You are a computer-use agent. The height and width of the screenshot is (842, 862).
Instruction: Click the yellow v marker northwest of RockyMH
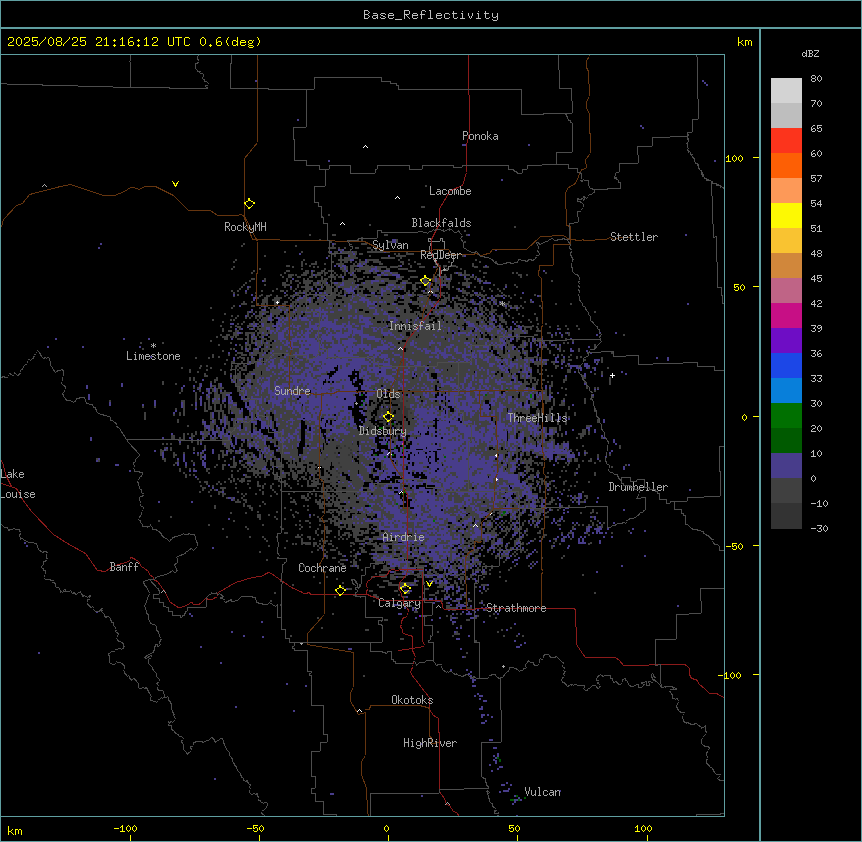click(175, 184)
